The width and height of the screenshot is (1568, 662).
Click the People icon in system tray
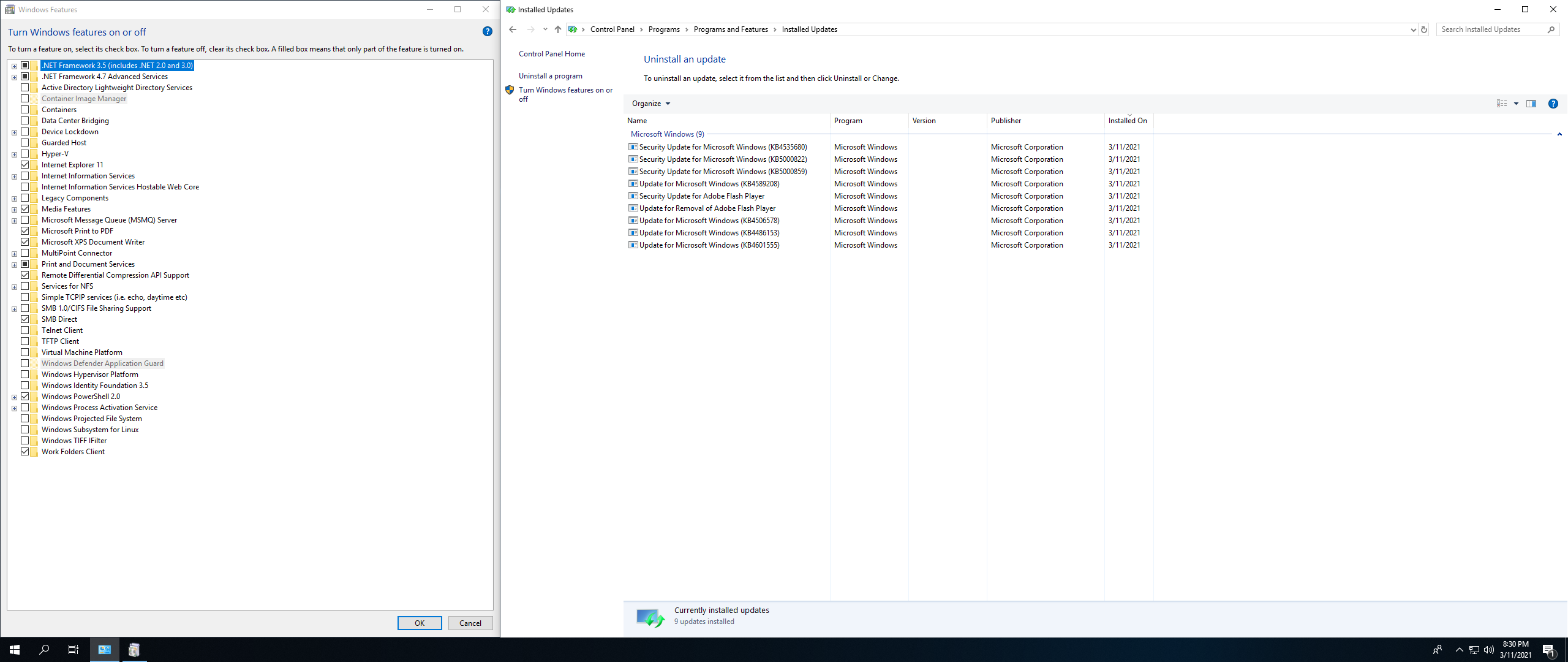[x=1438, y=650]
